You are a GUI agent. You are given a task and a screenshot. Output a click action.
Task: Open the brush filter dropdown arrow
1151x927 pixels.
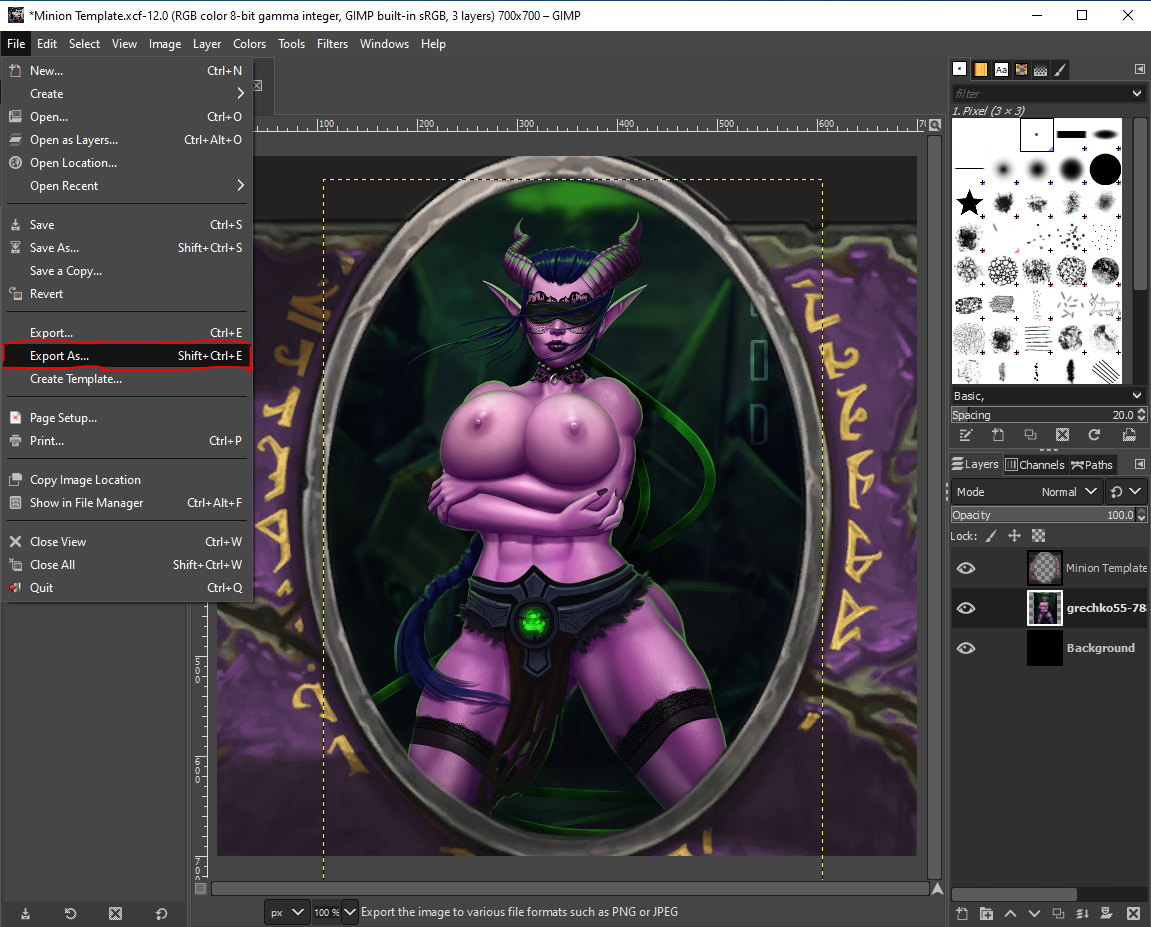tap(1136, 93)
